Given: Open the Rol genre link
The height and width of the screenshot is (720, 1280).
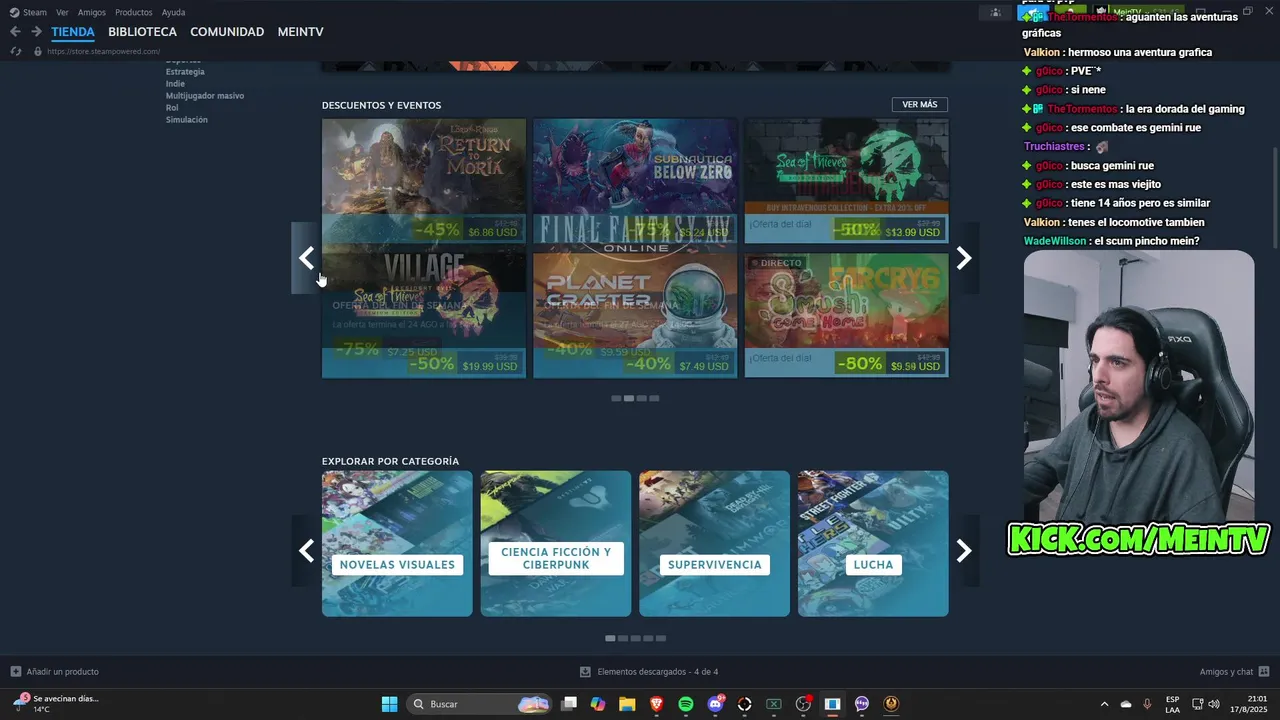Looking at the screenshot, I should tap(172, 108).
